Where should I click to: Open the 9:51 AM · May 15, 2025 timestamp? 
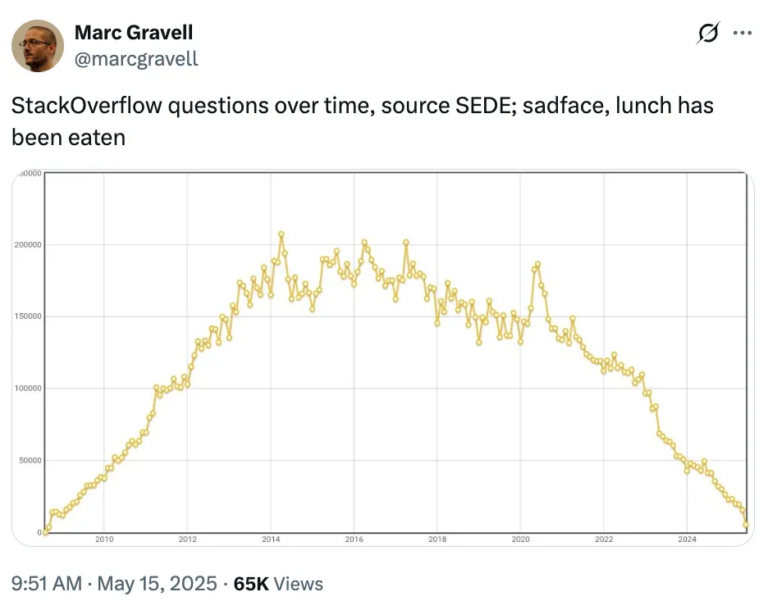113,584
